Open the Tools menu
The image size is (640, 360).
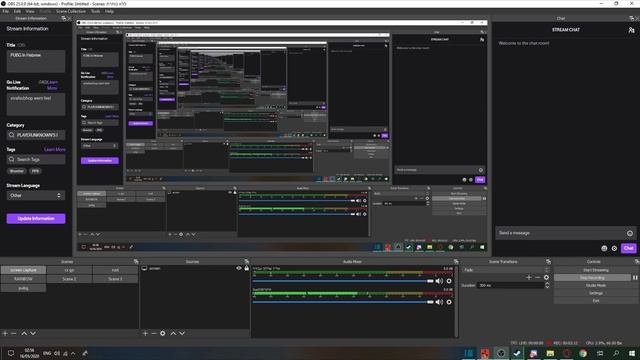tap(96, 11)
